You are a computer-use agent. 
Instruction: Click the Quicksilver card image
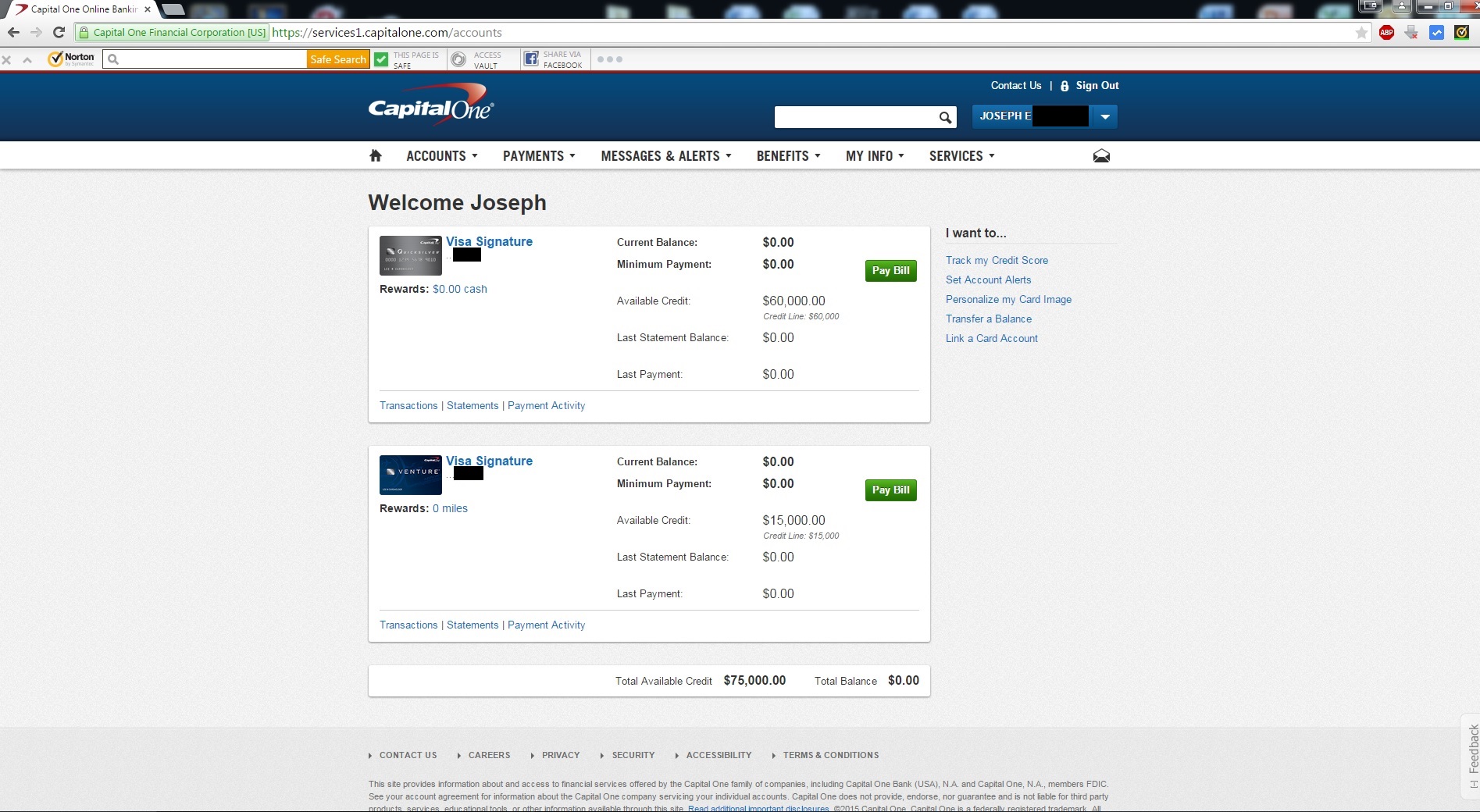[x=411, y=255]
